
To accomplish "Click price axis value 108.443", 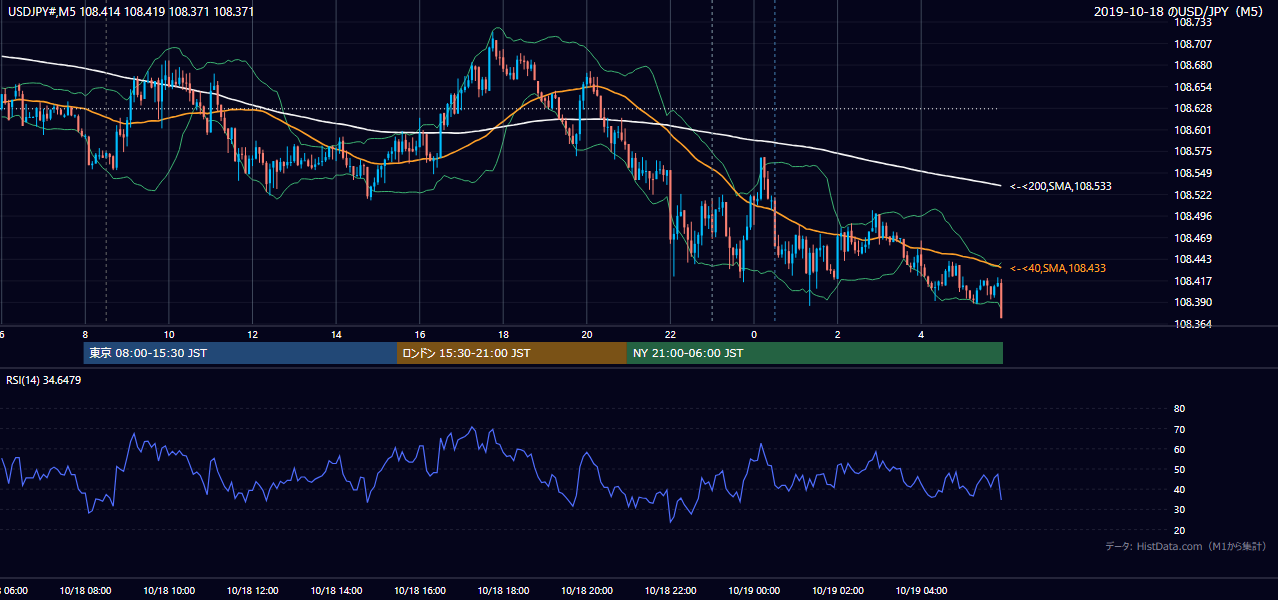I will [x=1193, y=259].
